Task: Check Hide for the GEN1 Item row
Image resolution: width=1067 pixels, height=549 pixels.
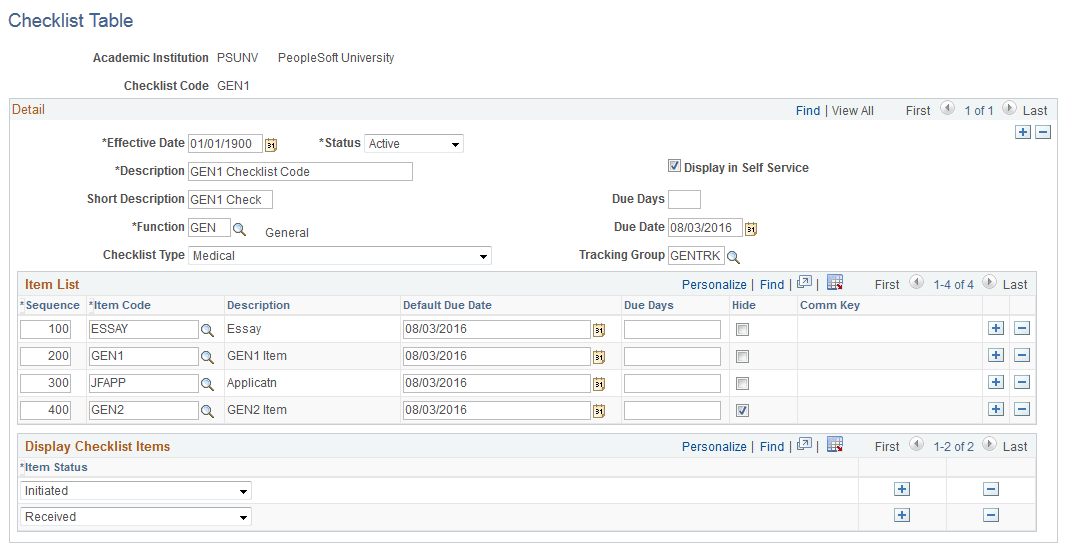Action: click(x=742, y=357)
